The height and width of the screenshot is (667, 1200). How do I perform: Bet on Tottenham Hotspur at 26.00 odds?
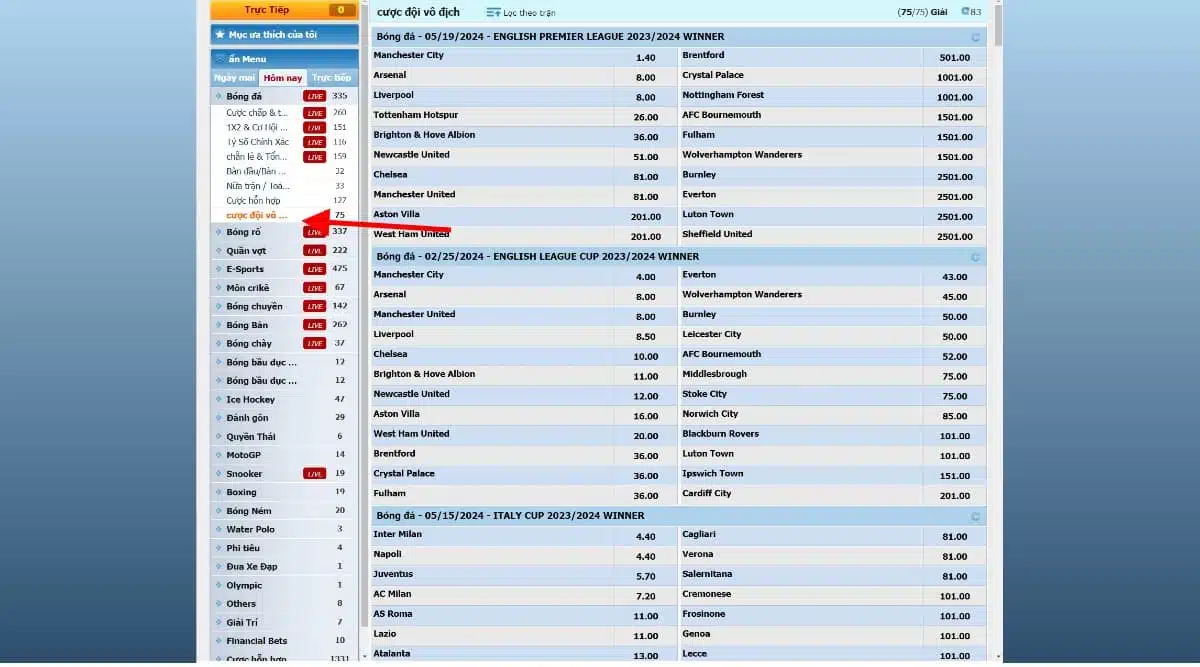tap(645, 117)
